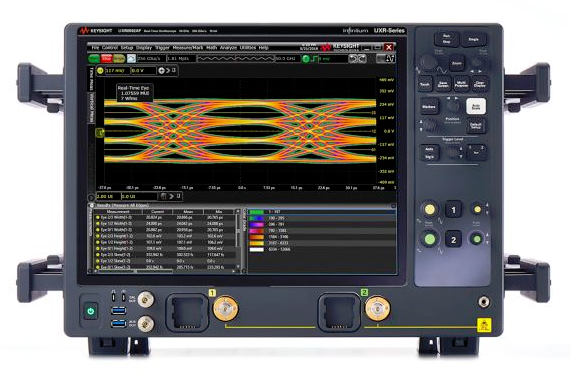Click the green power button
The height and width of the screenshot is (372, 570).
point(91,311)
